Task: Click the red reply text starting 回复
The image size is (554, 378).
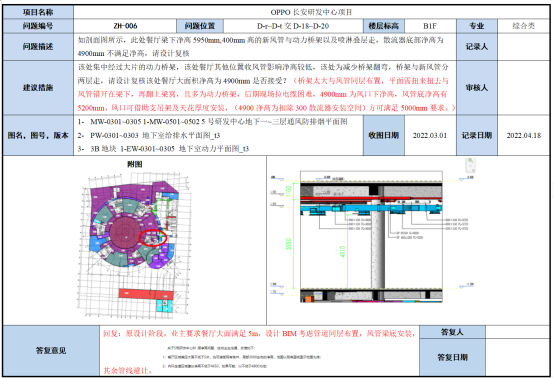Action: pos(259,333)
